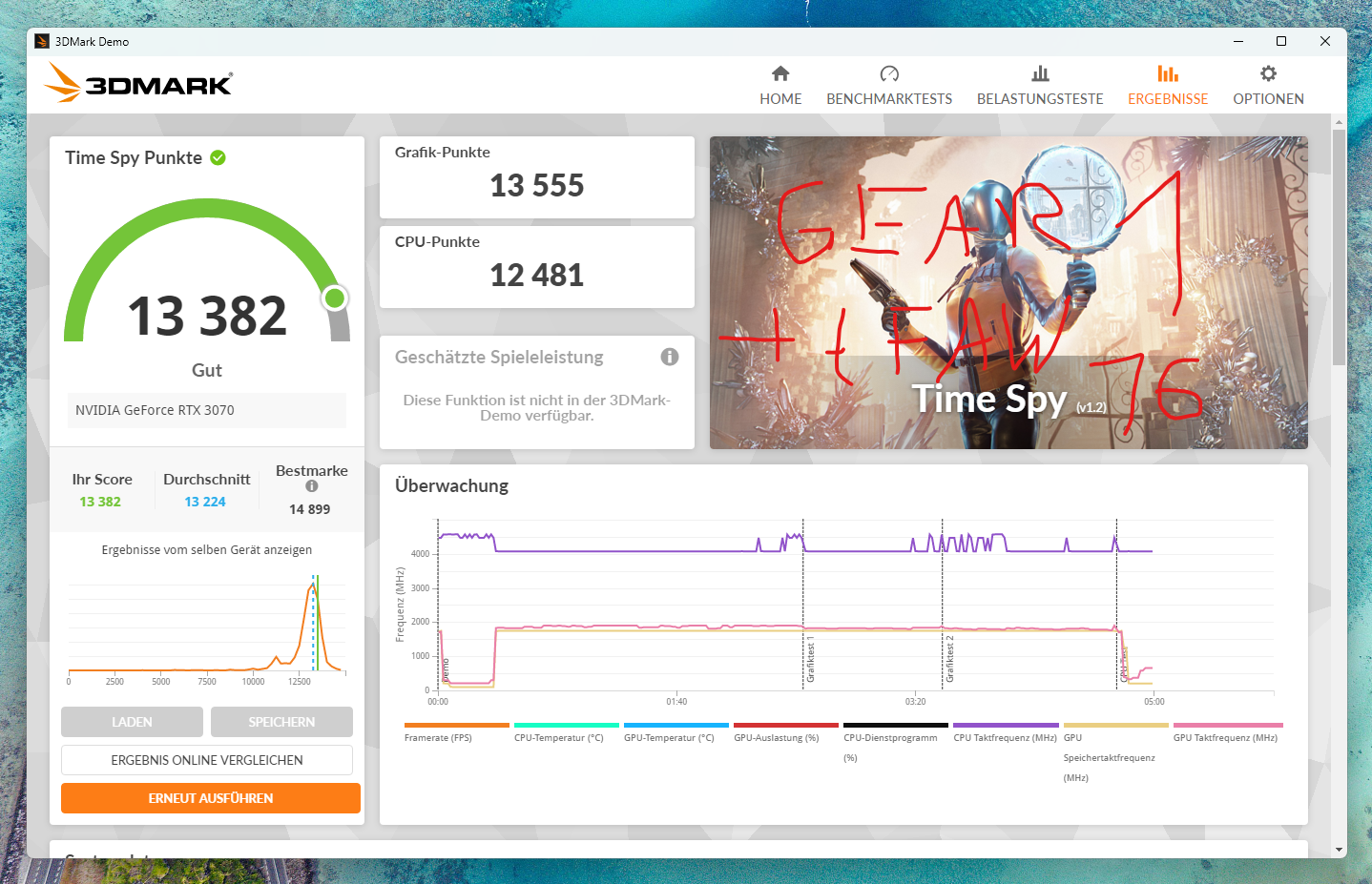Click the LADEN button

[132, 722]
